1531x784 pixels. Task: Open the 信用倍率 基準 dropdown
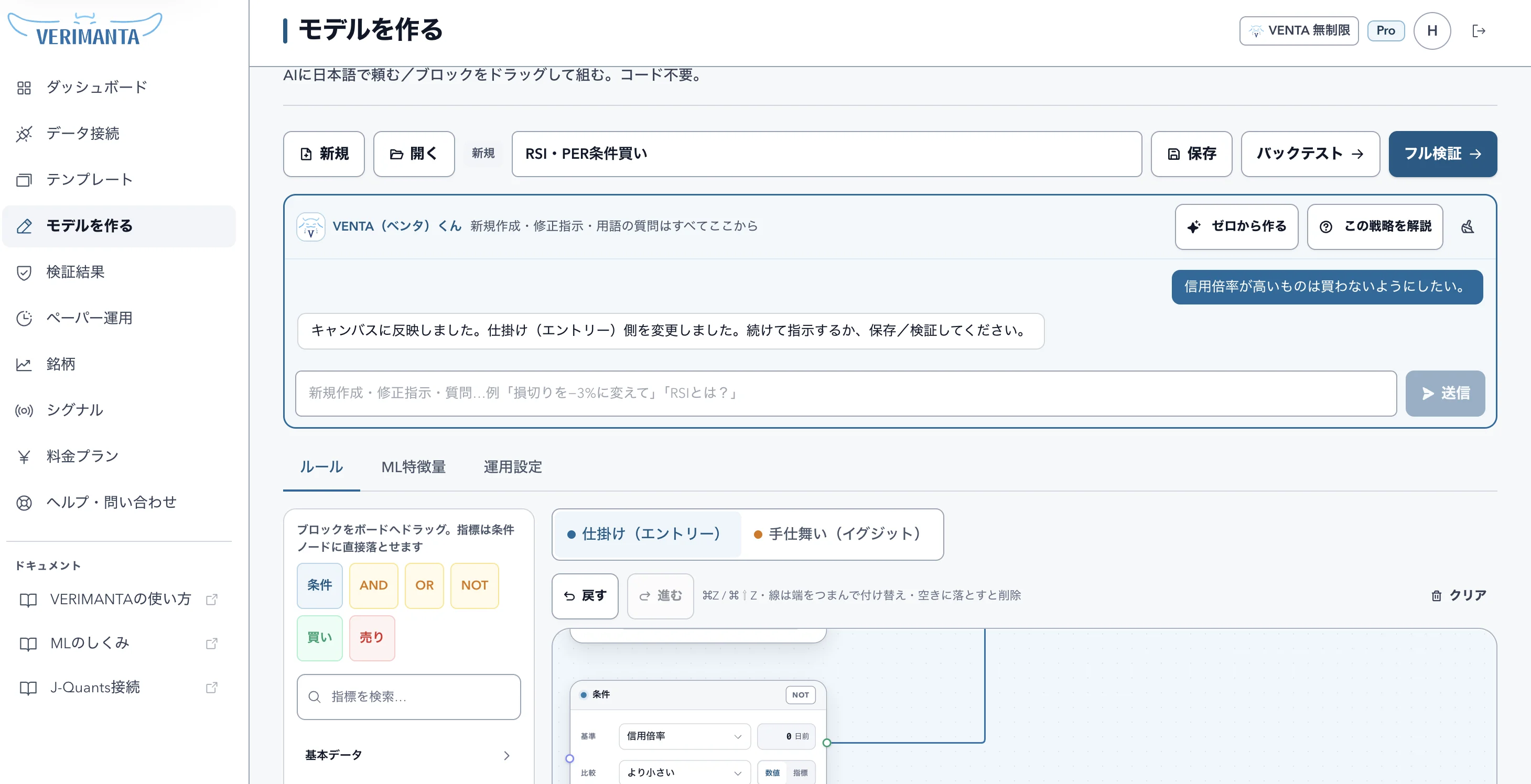click(684, 736)
